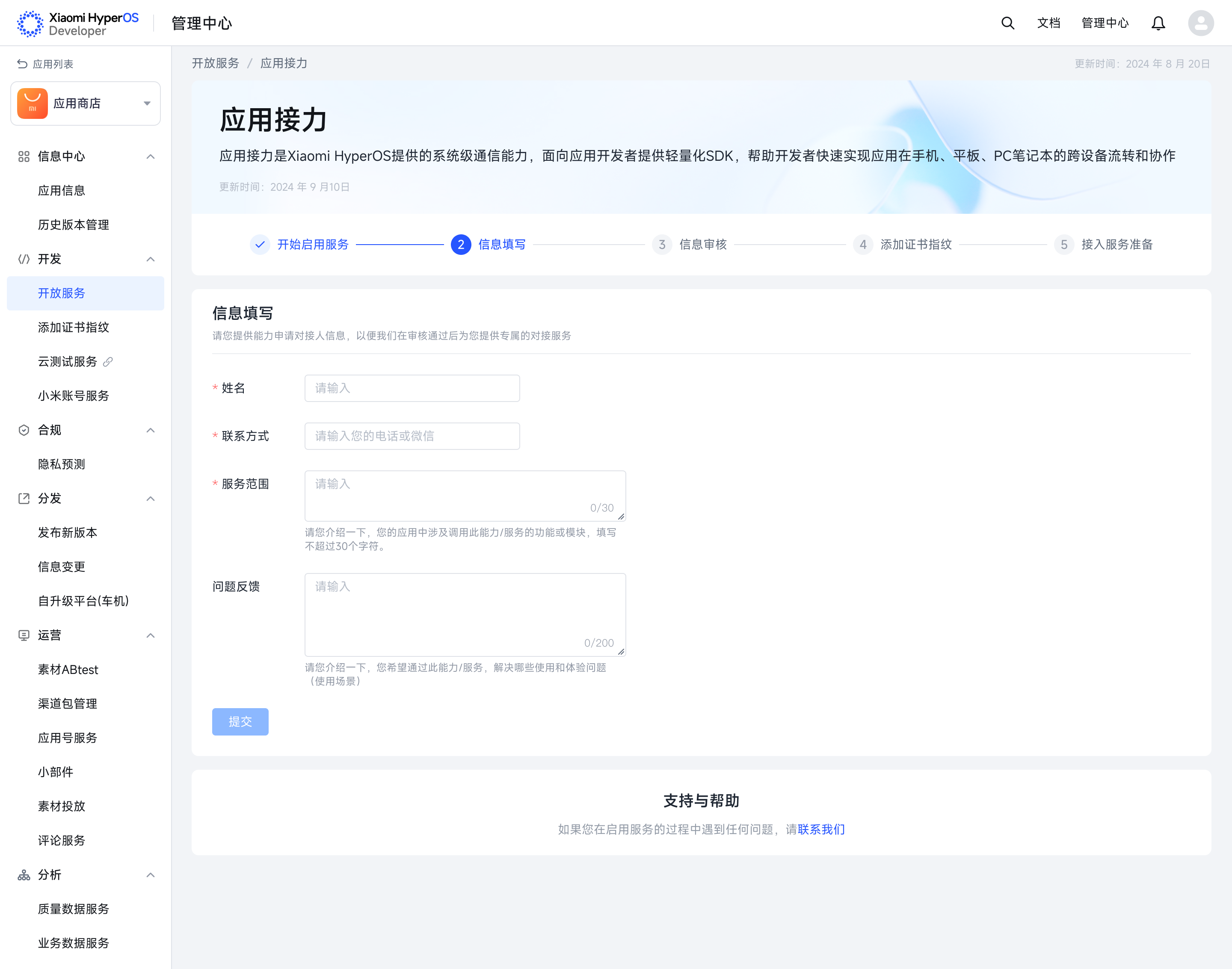Click the back arrow beside 应用列表
This screenshot has width=1232, height=969.
click(x=22, y=64)
